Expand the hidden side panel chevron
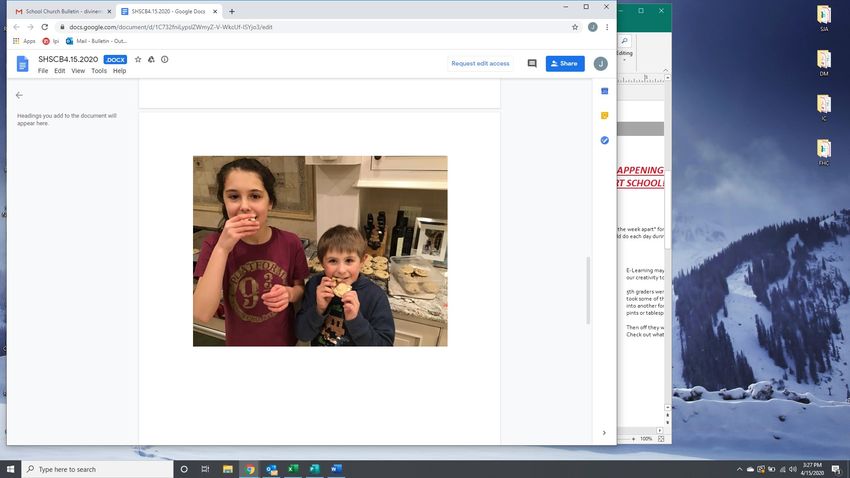The image size is (850, 478). (604, 433)
